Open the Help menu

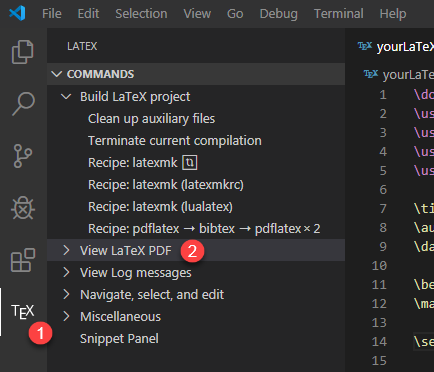[393, 14]
